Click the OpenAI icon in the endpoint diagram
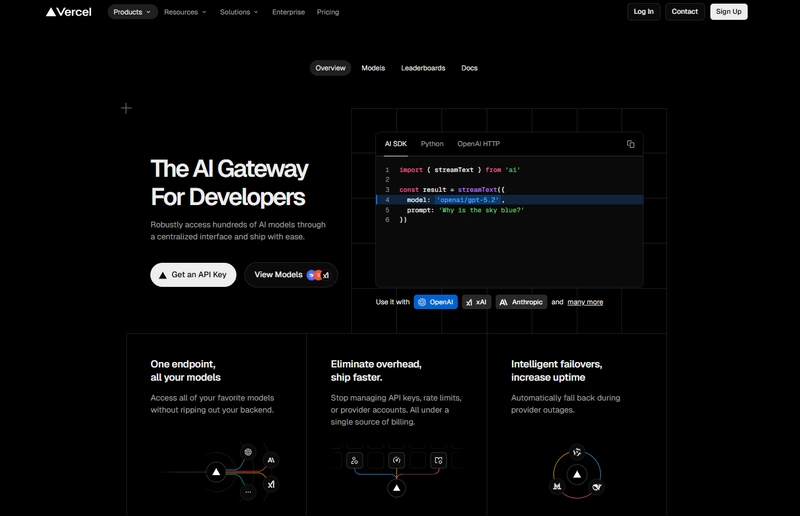800x516 pixels. (x=248, y=452)
